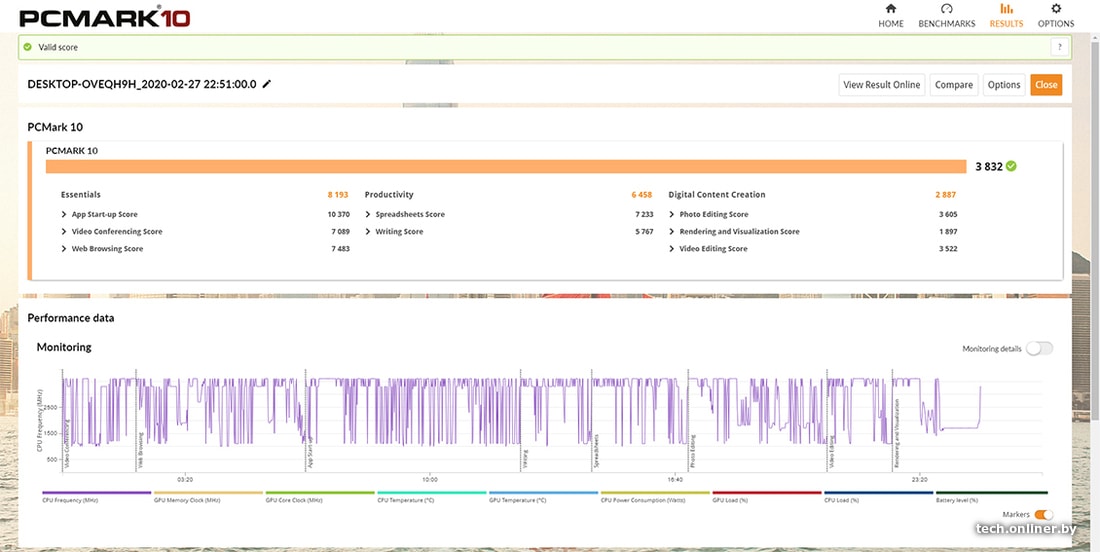Click the Writing marker on monitoring chart
Viewport: 1100px width, 552px height.
[x=524, y=458]
